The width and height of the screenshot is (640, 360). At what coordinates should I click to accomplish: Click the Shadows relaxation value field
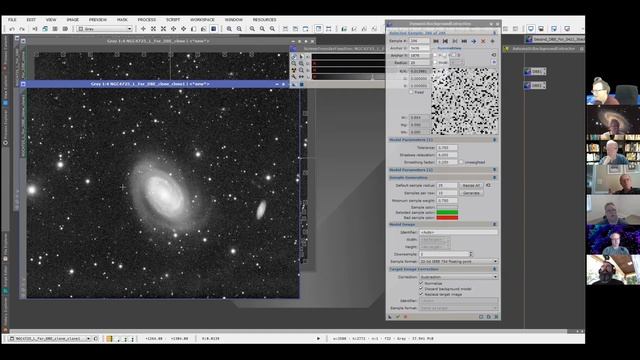pyautogui.click(x=447, y=155)
